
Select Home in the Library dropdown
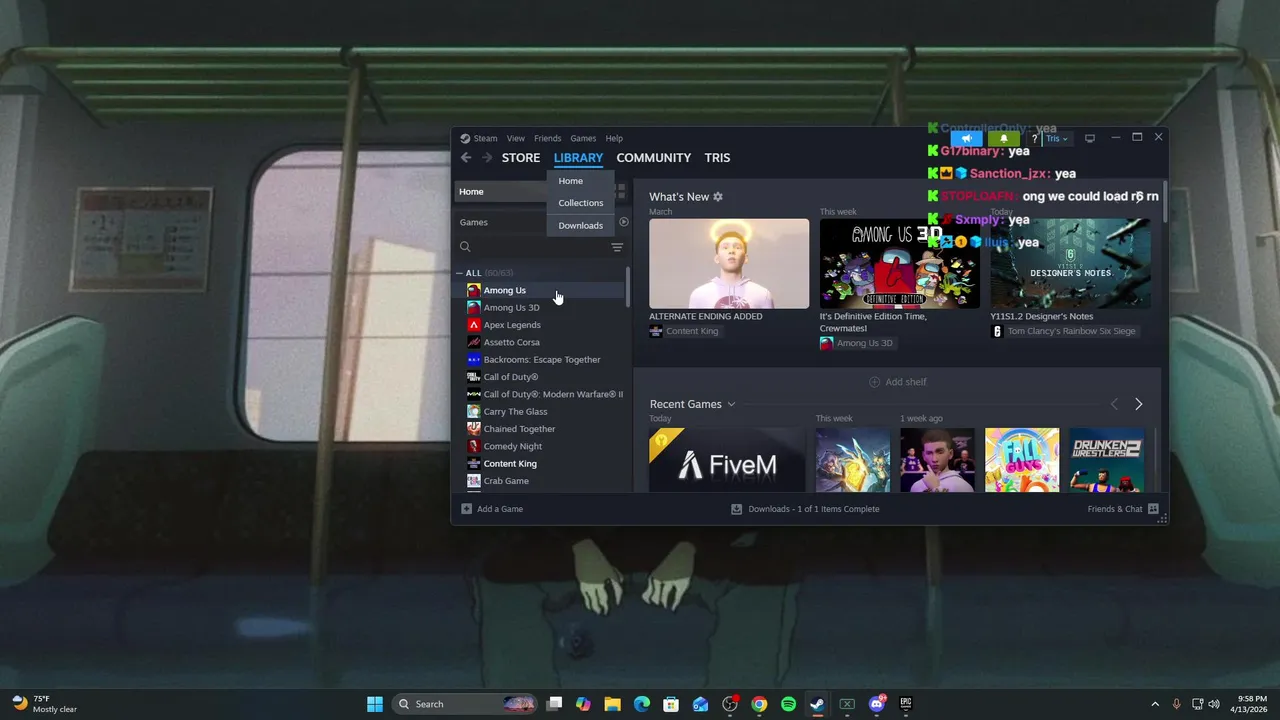(581, 181)
